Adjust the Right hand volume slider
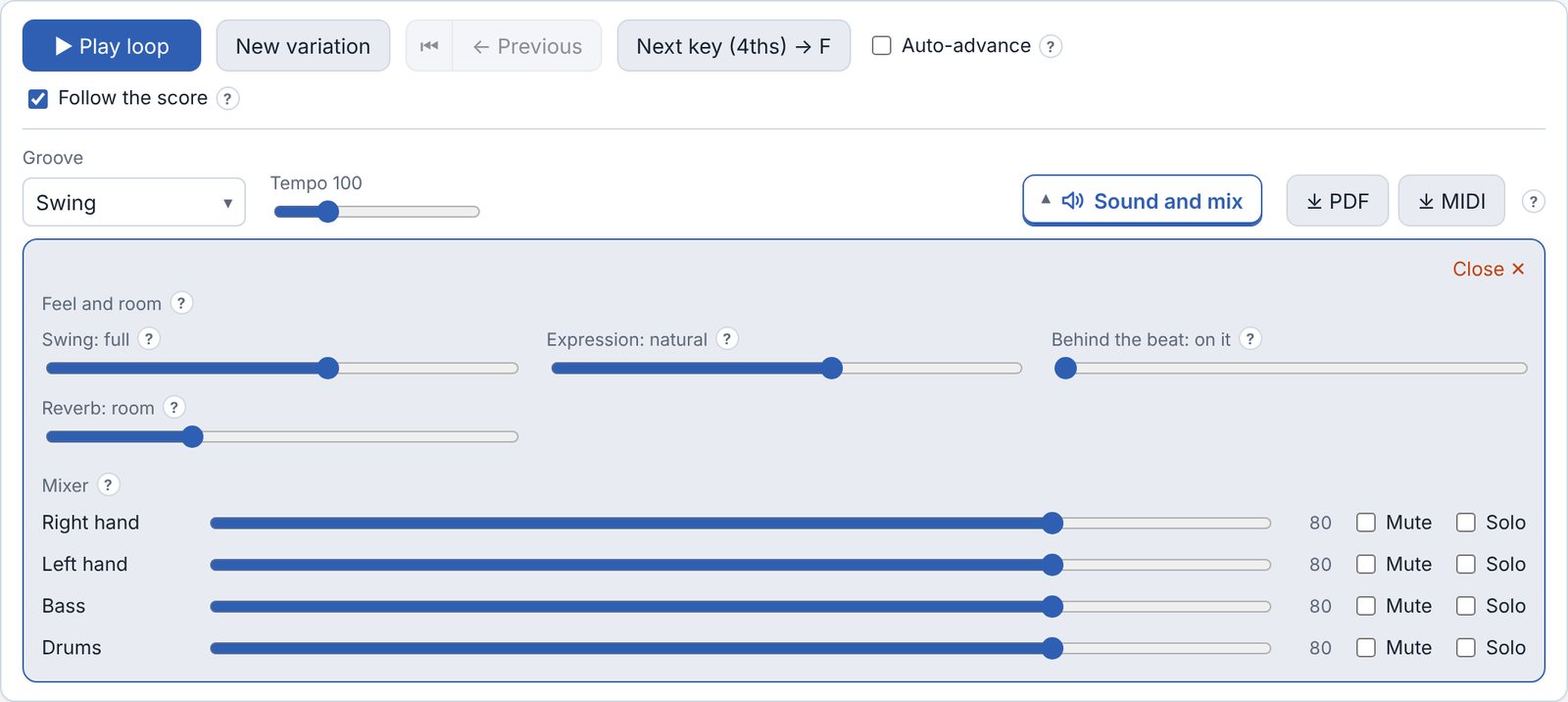1568x702 pixels. click(740, 524)
